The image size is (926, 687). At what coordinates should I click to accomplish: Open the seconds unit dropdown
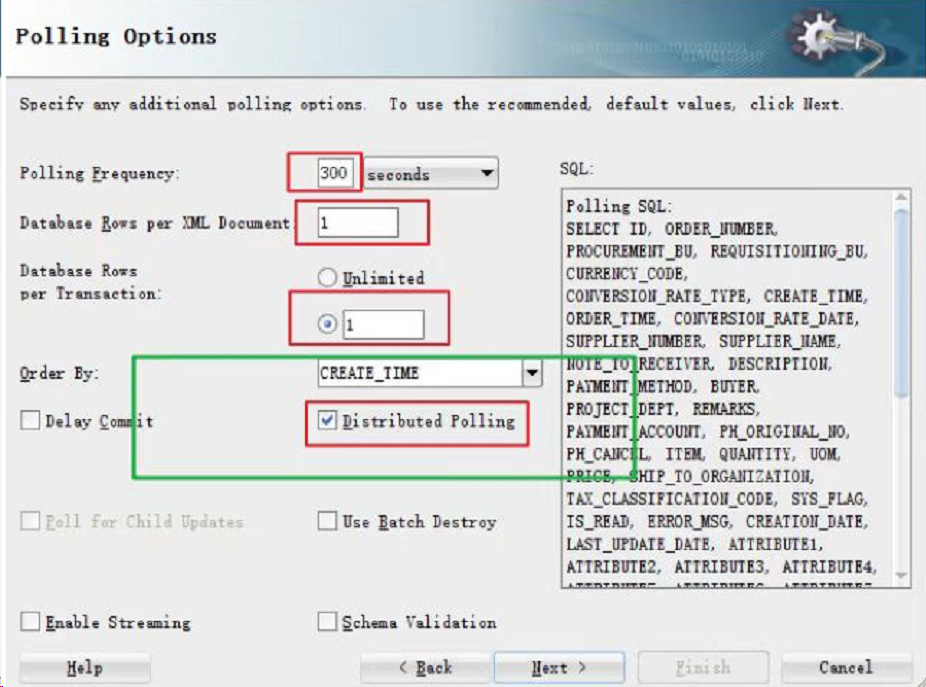431,173
